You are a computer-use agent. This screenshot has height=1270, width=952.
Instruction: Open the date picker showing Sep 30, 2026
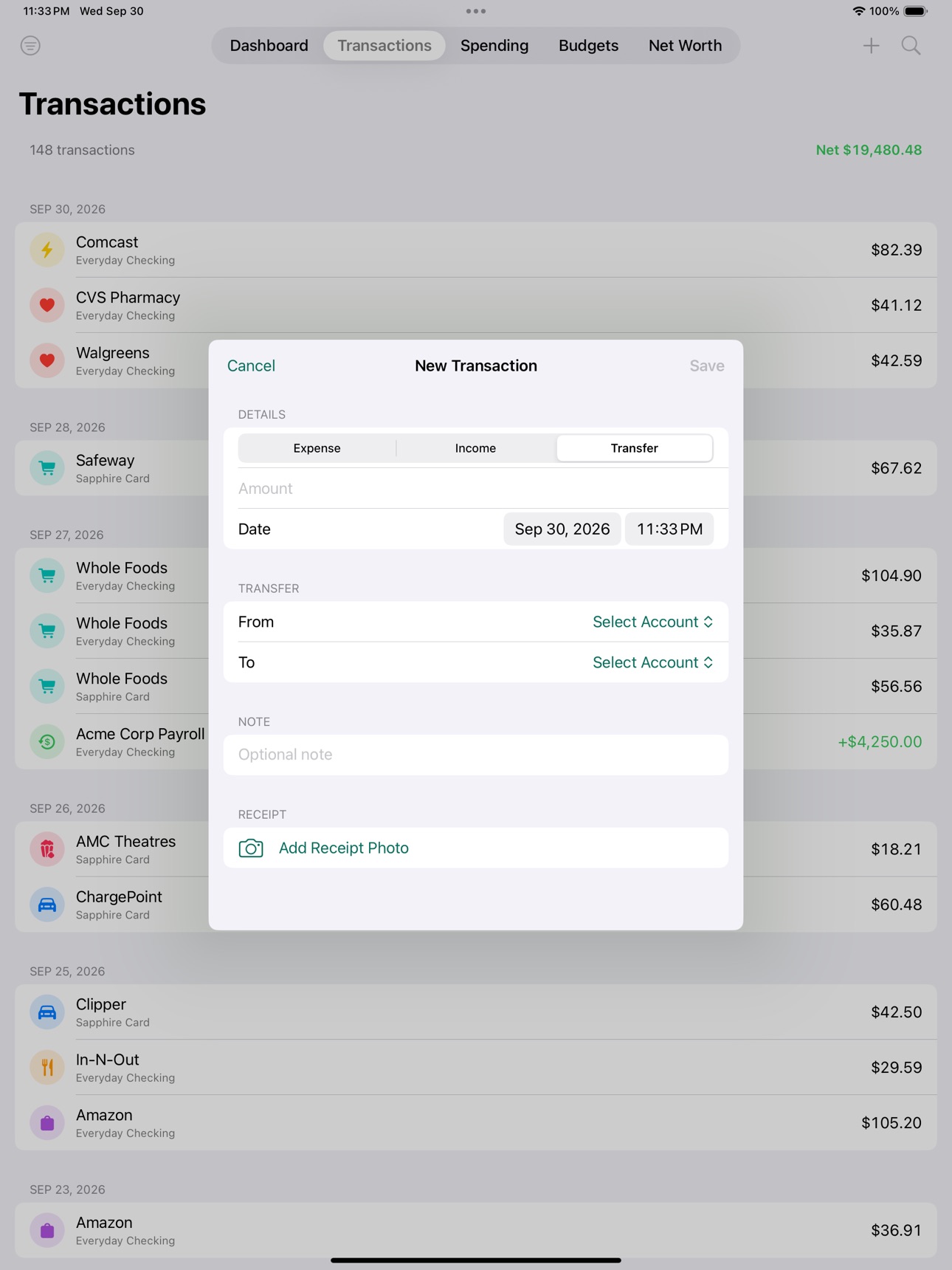coord(562,529)
